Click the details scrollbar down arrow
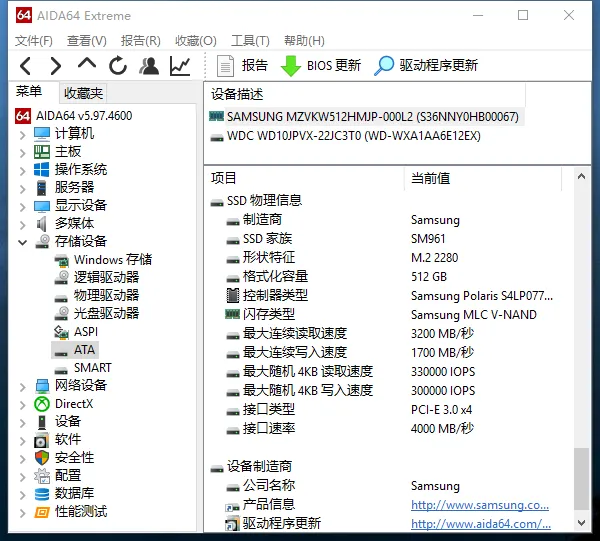This screenshot has width=600, height=541. (x=581, y=523)
